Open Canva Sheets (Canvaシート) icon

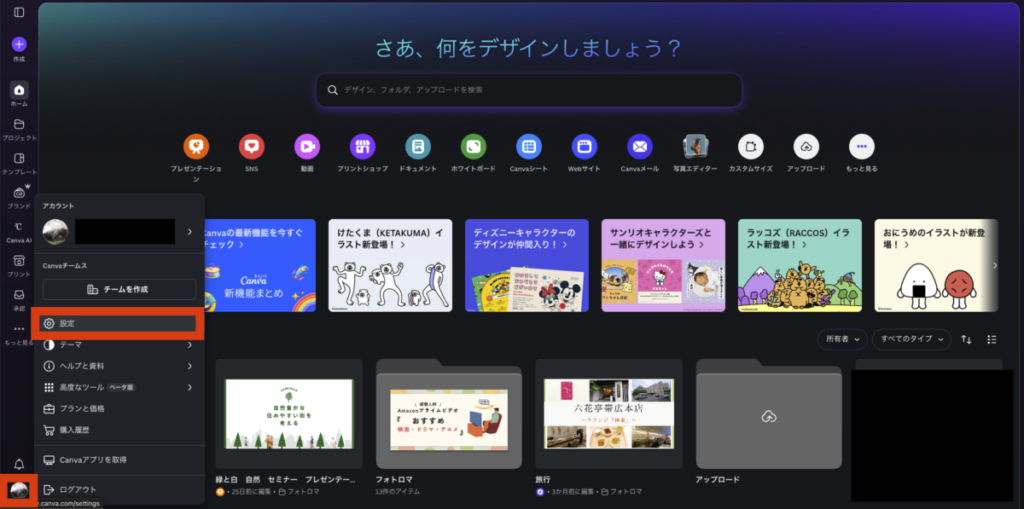(x=529, y=146)
